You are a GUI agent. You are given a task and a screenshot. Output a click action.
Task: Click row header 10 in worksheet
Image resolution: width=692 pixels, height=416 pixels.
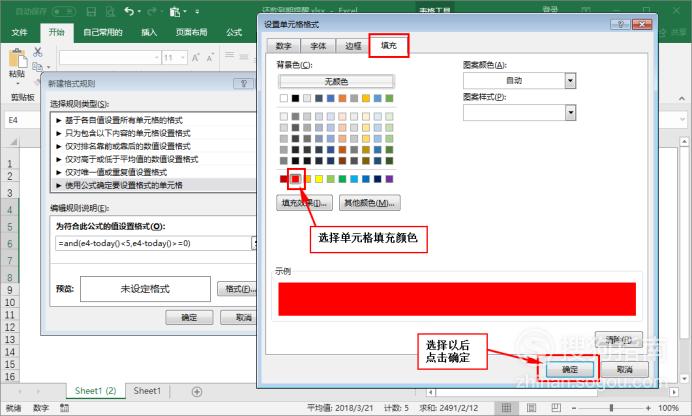coord(10,303)
